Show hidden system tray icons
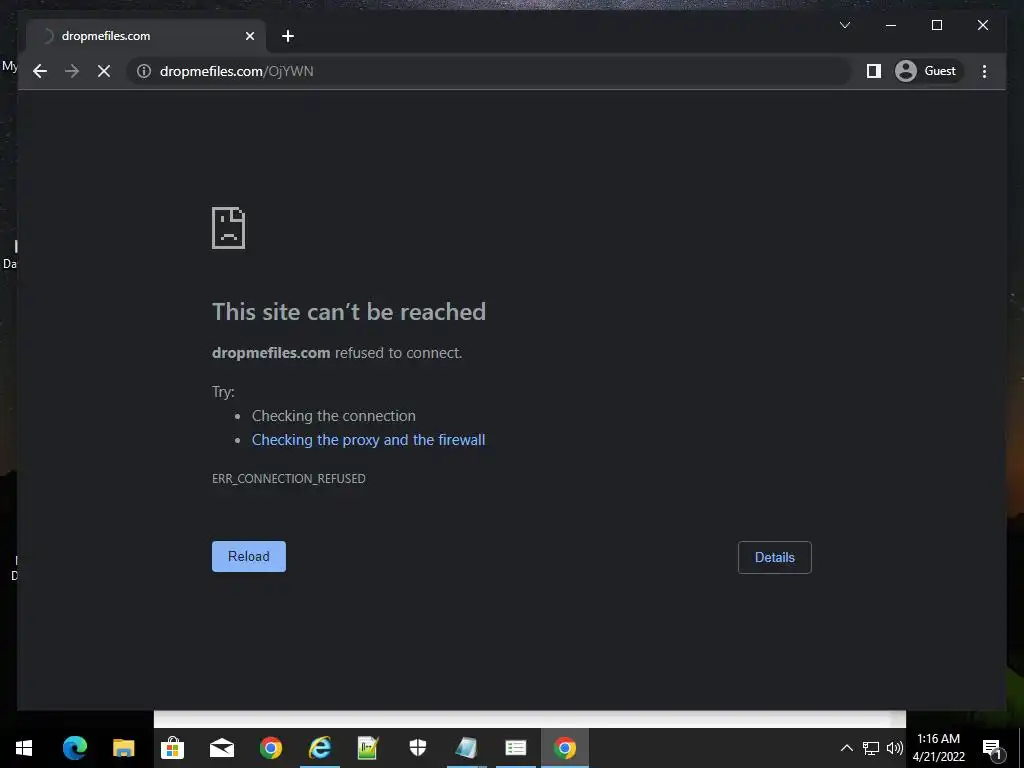 [846, 748]
